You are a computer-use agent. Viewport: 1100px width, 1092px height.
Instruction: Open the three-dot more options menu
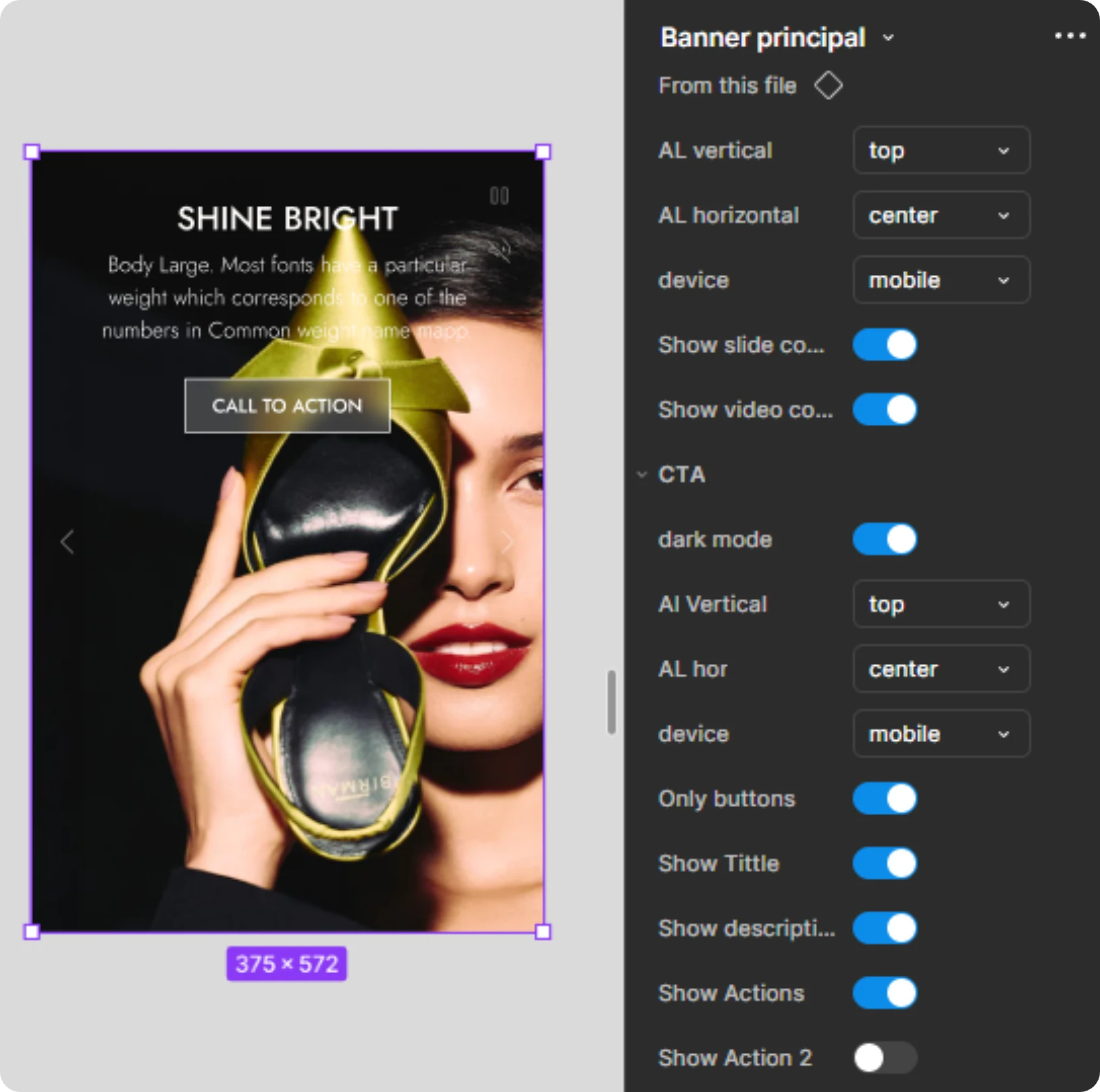tap(1070, 36)
